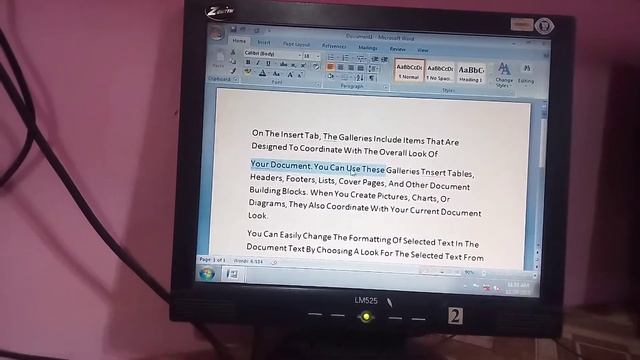Apply the No Spacing style
The height and width of the screenshot is (360, 640).
(x=440, y=72)
